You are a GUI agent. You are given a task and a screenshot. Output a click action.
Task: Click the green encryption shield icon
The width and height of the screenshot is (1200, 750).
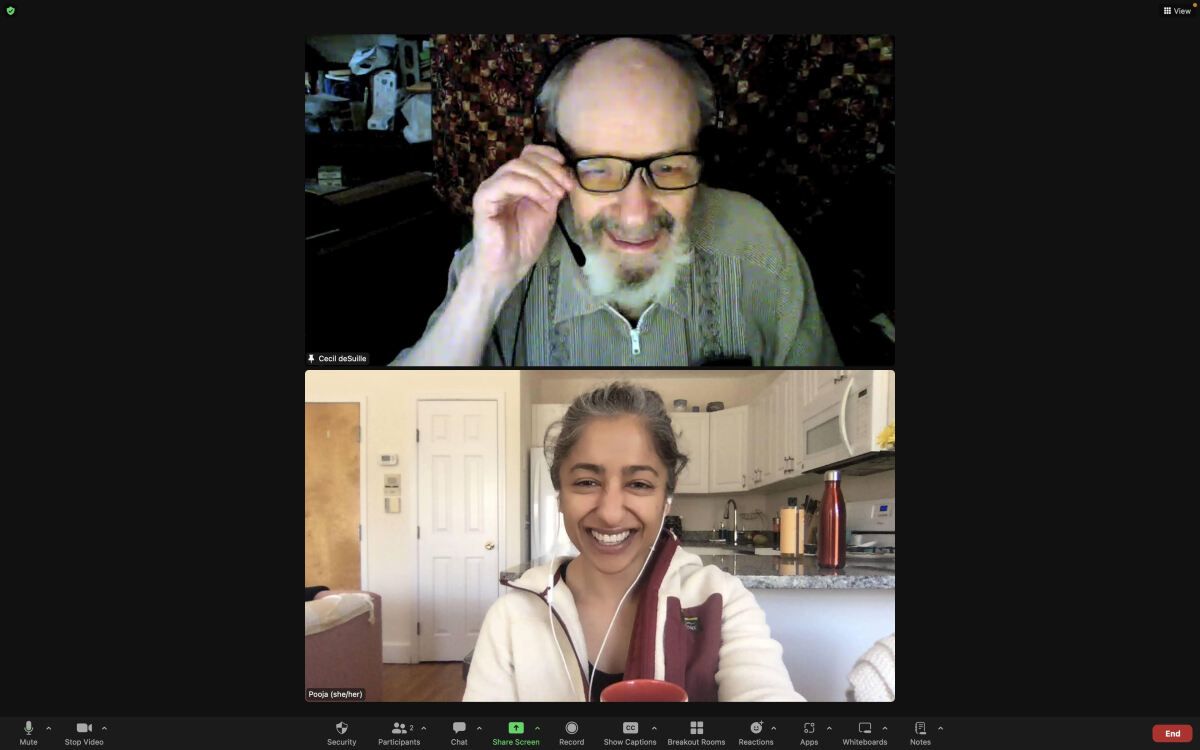coord(11,11)
